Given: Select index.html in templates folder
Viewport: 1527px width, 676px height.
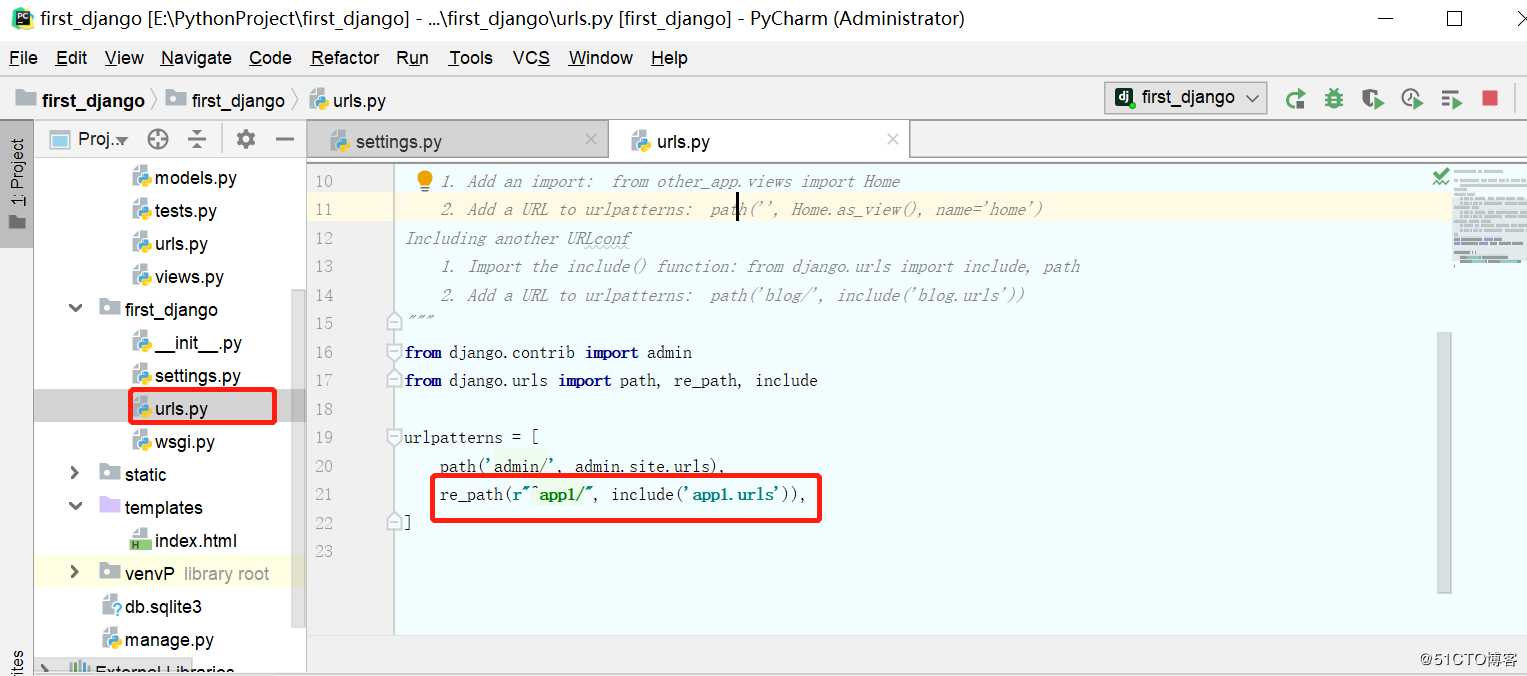Looking at the screenshot, I should [x=185, y=541].
